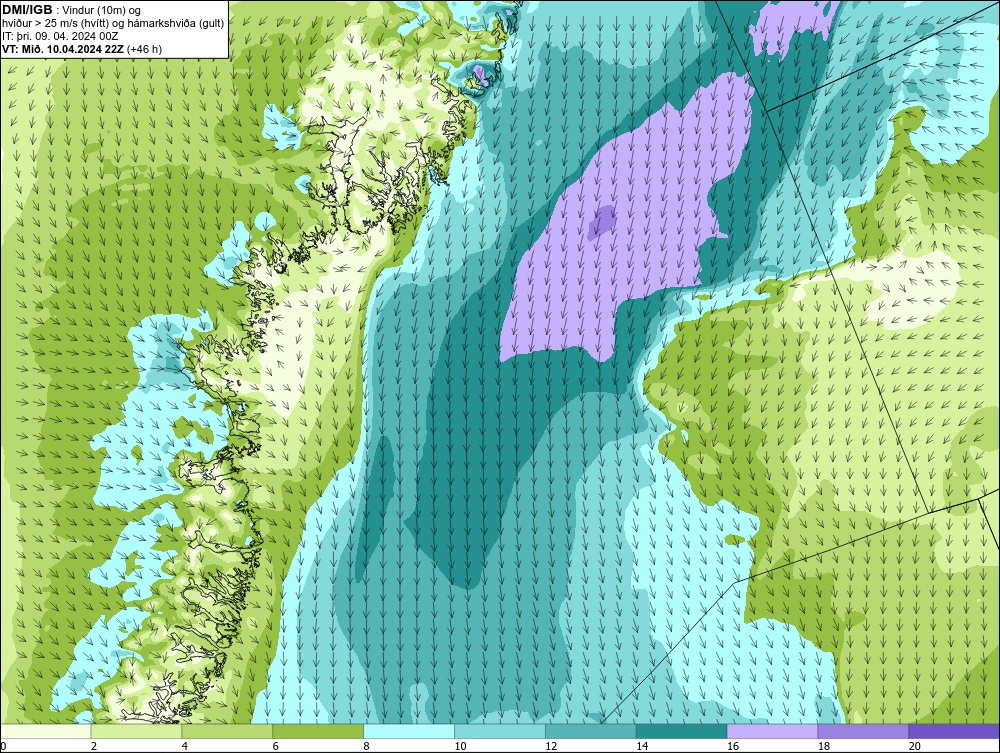Image resolution: width=1000 pixels, height=753 pixels.
Task: Click the 2–4 m/s light green legend swatch
Action: [136, 731]
